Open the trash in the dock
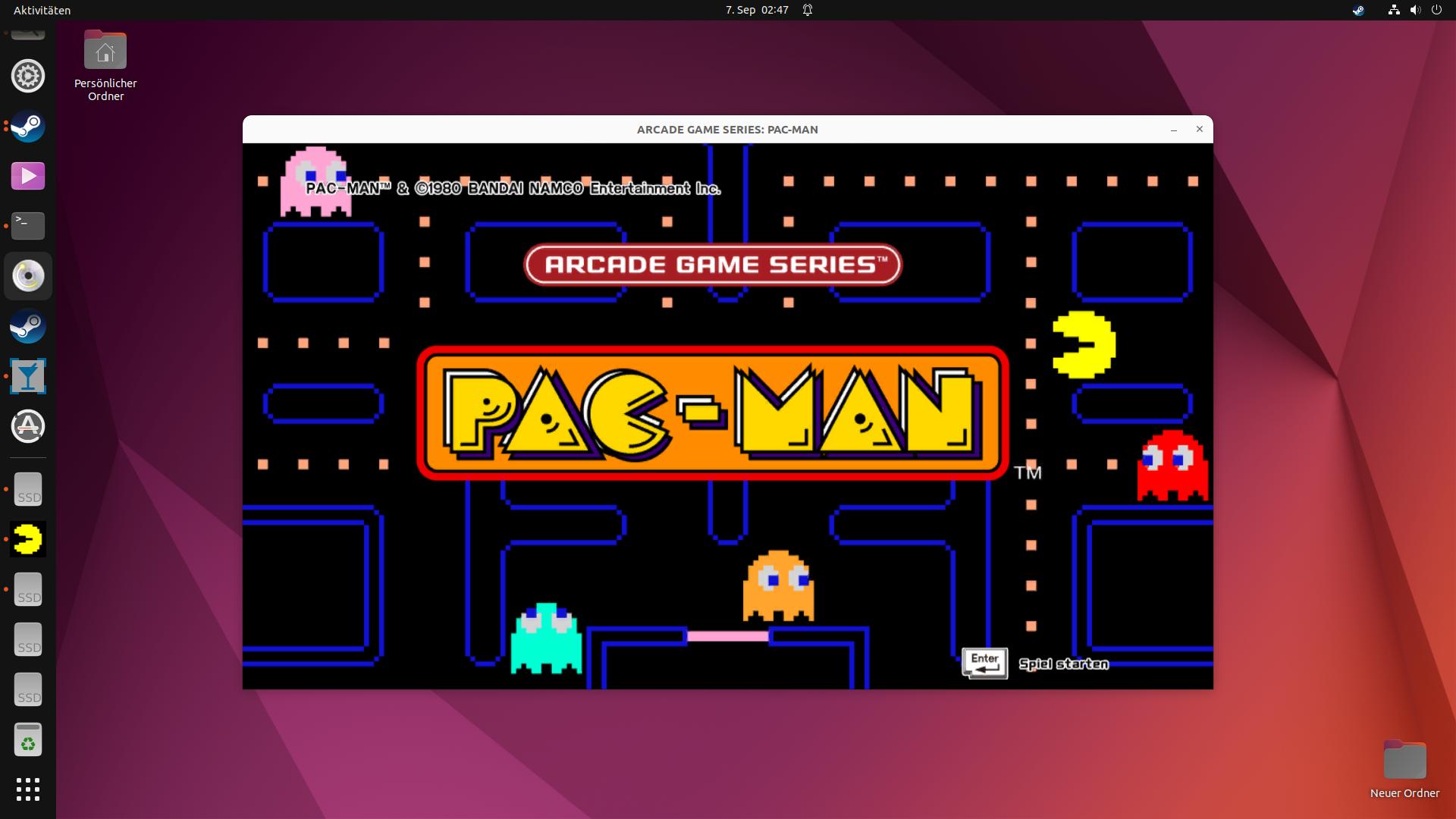The image size is (1456, 819). click(x=28, y=739)
